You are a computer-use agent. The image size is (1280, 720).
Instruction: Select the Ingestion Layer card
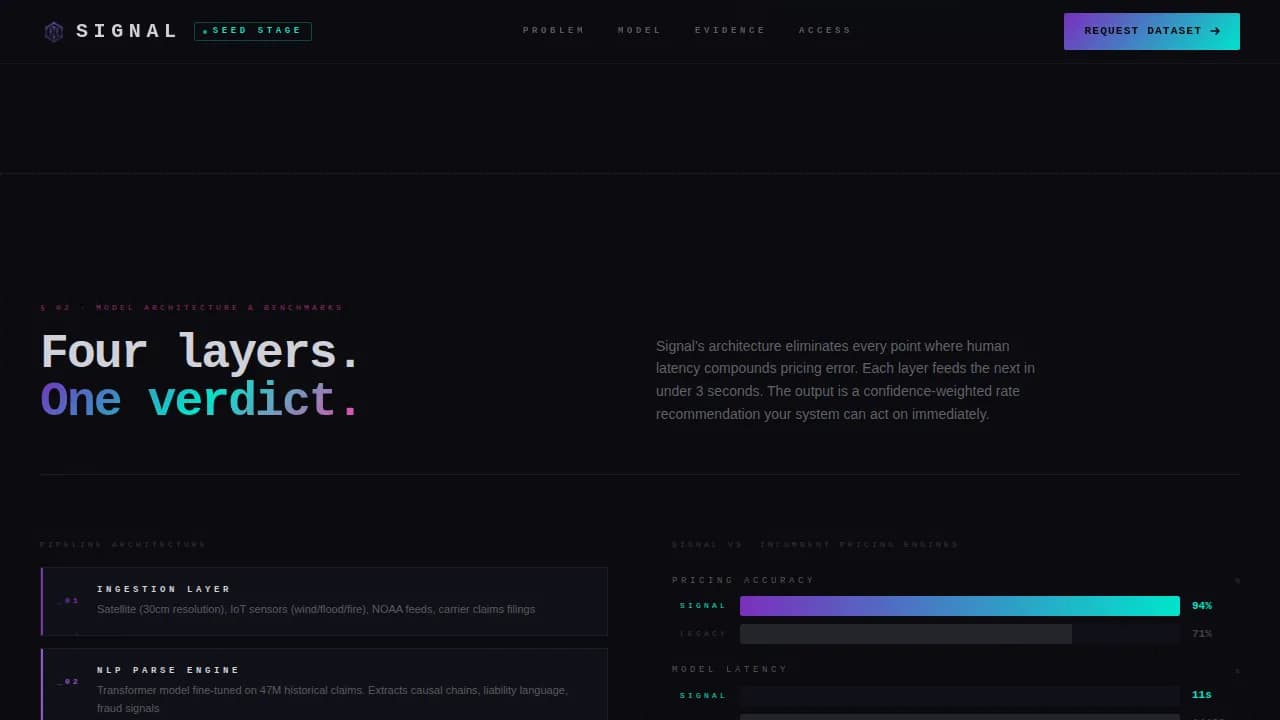pos(324,601)
